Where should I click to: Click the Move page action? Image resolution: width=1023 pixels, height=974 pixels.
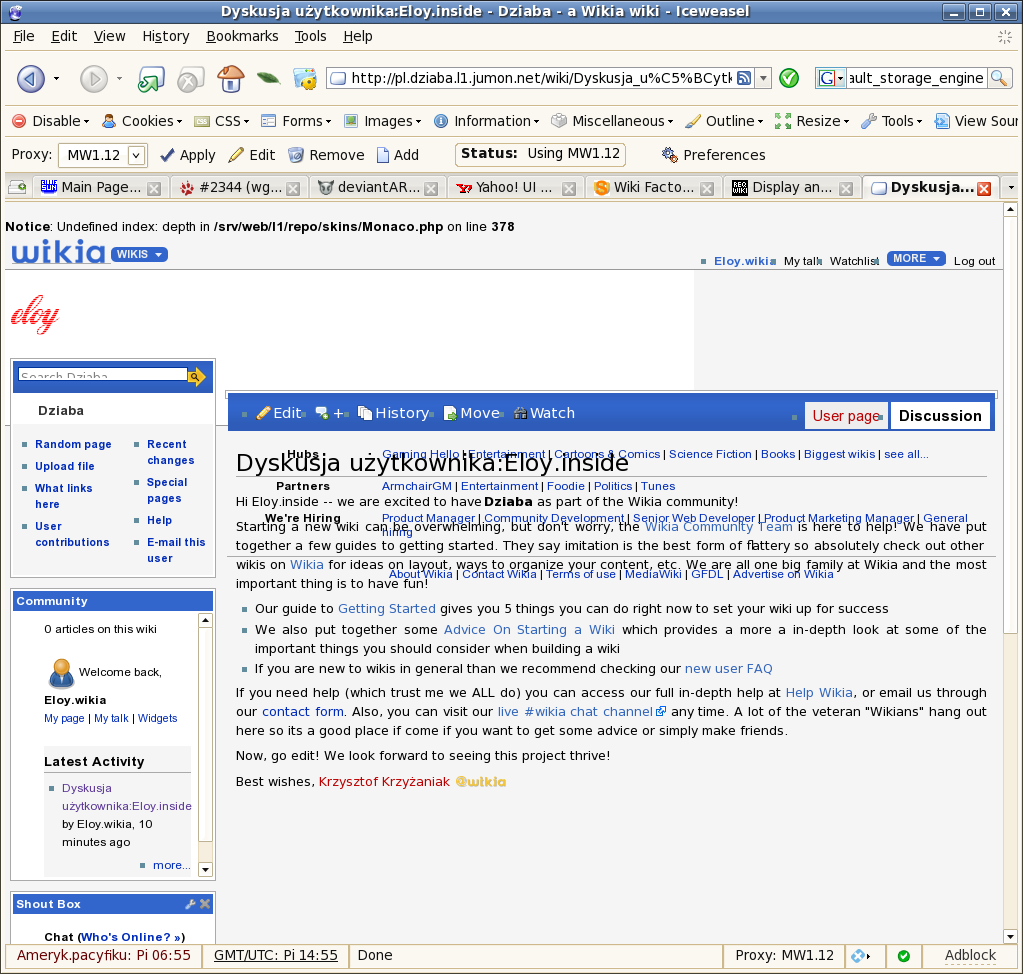472,413
